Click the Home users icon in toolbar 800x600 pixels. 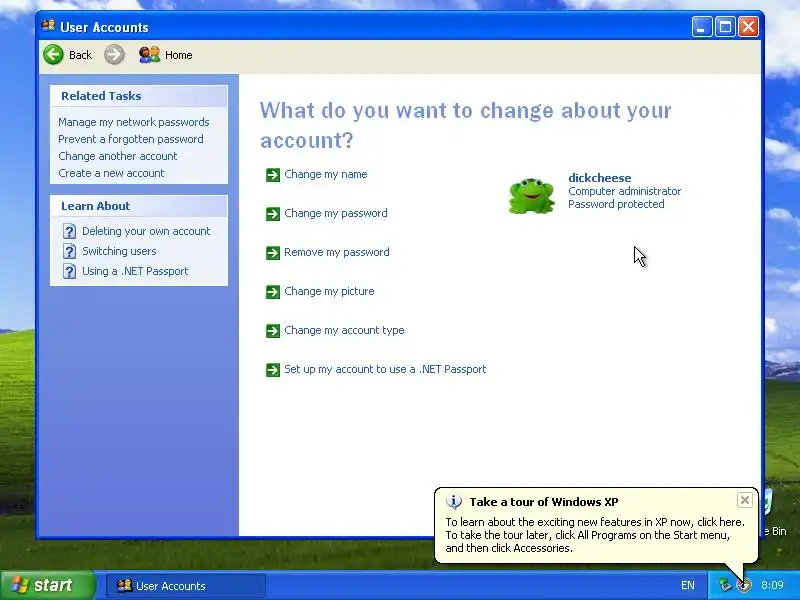pos(149,55)
